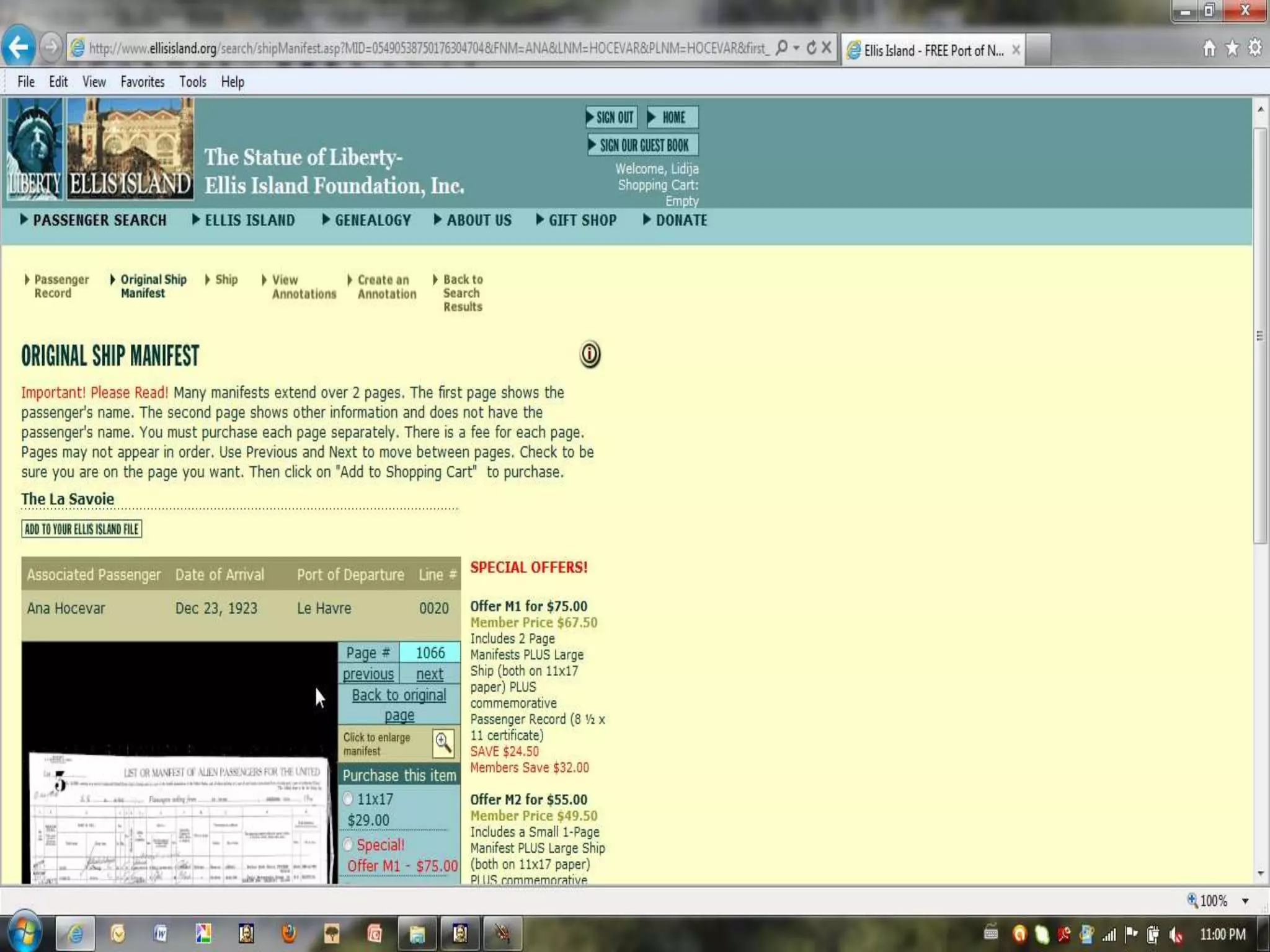Select the 11x17 $29.00 radio option
Viewport: 1270px width, 952px height.
[348, 798]
